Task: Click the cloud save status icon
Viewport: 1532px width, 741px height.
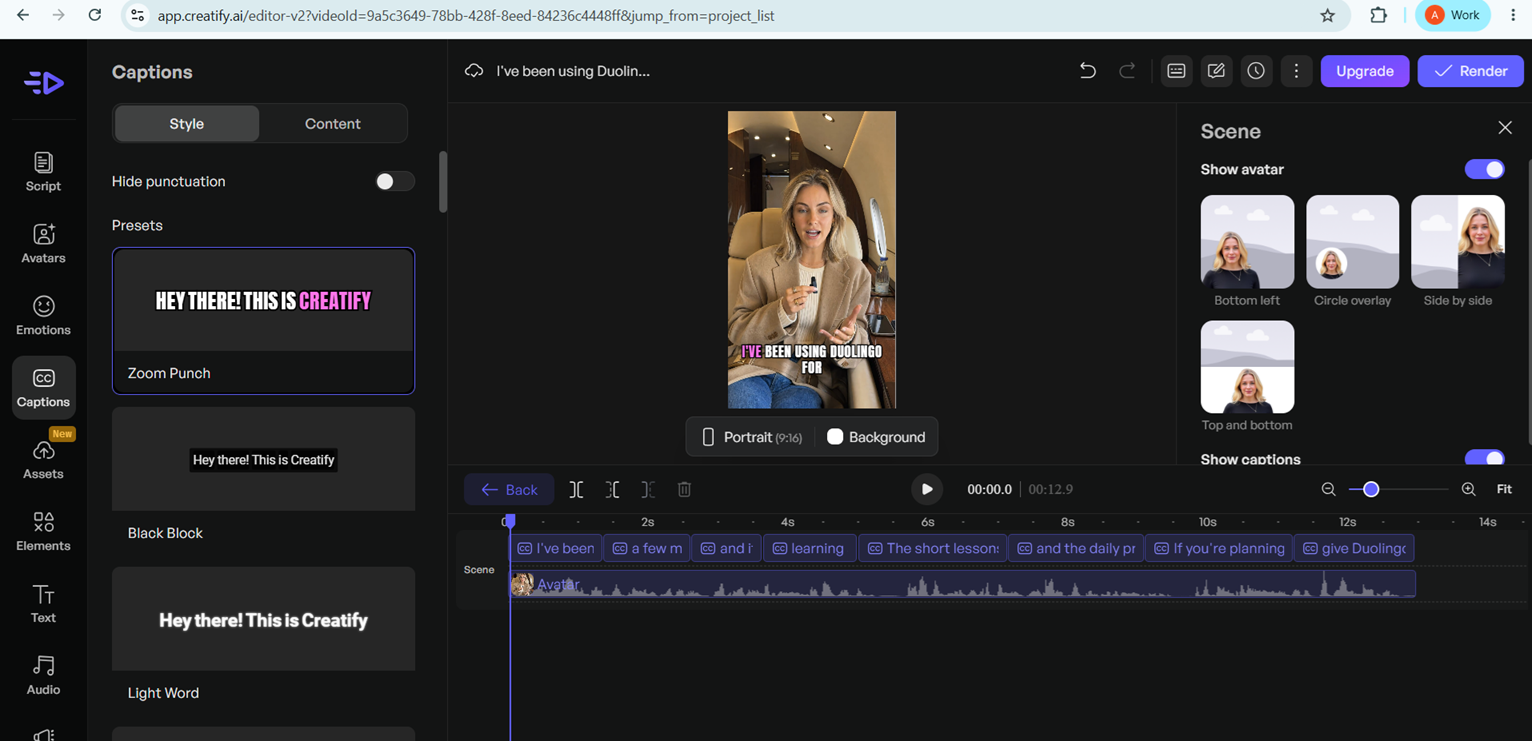Action: (474, 71)
